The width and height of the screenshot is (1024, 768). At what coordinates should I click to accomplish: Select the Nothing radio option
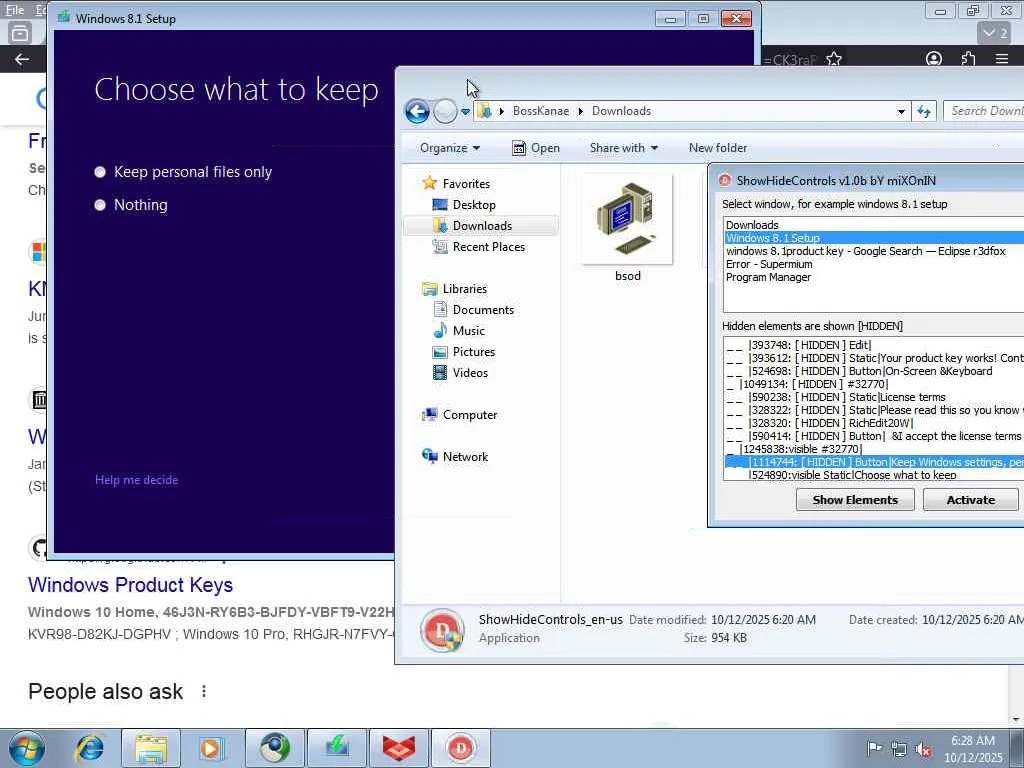tap(131, 205)
